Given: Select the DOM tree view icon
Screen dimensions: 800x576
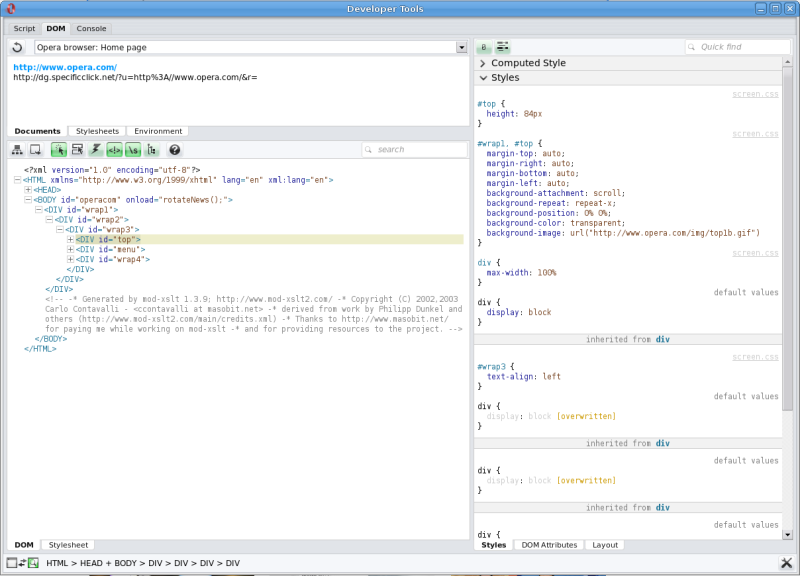Looking at the screenshot, I should point(16,149).
